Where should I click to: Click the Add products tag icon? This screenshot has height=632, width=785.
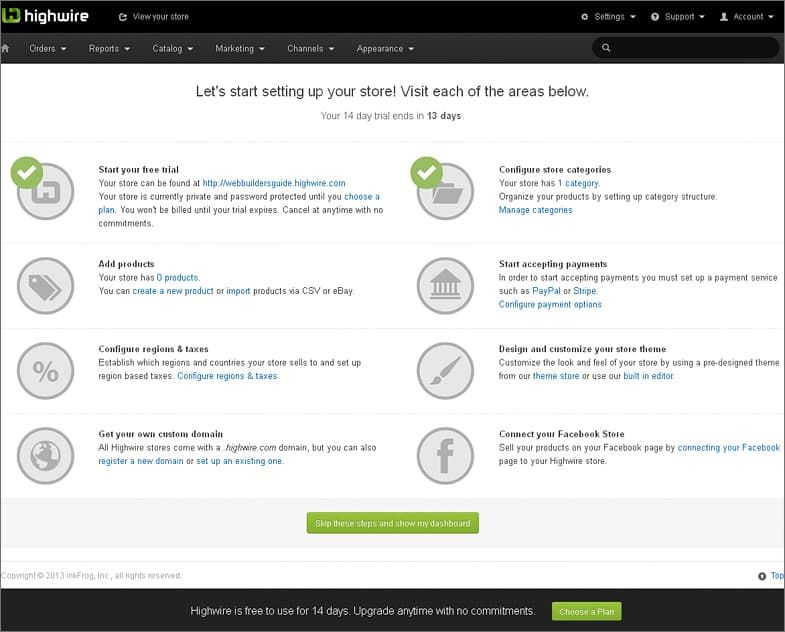[x=46, y=286]
